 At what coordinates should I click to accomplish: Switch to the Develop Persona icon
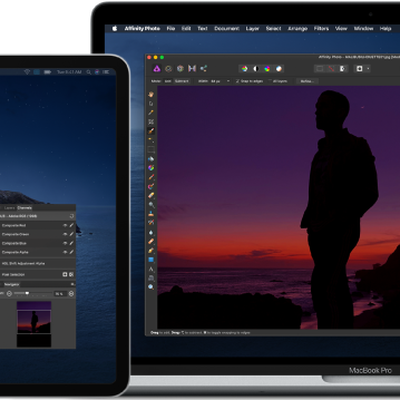(x=180, y=69)
